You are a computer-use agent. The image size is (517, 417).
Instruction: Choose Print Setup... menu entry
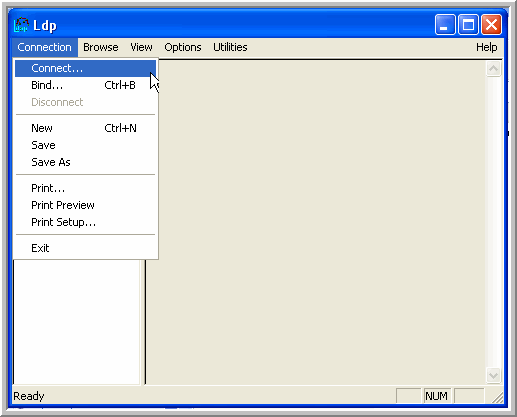click(85, 222)
